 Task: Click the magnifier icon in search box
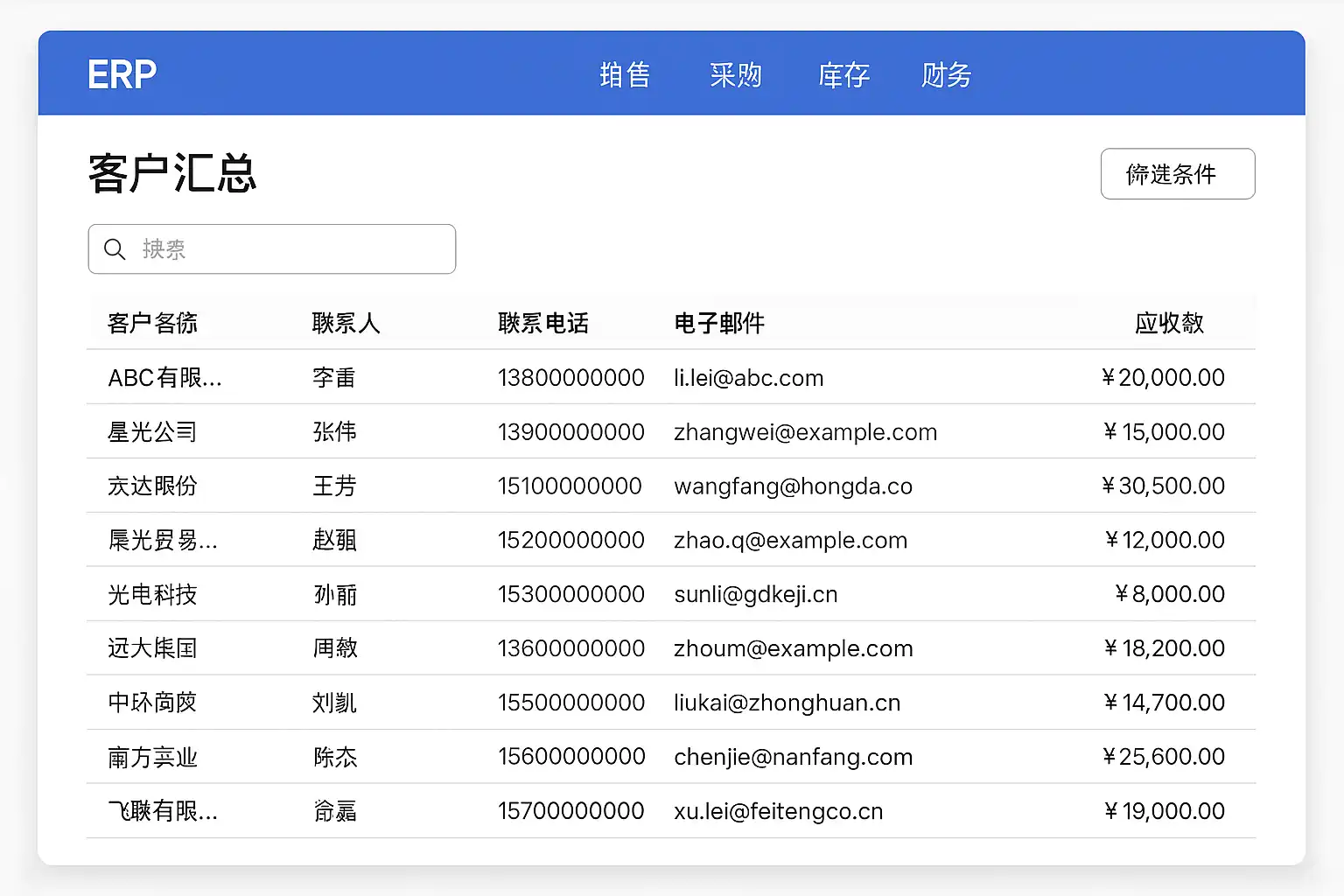pyautogui.click(x=115, y=249)
